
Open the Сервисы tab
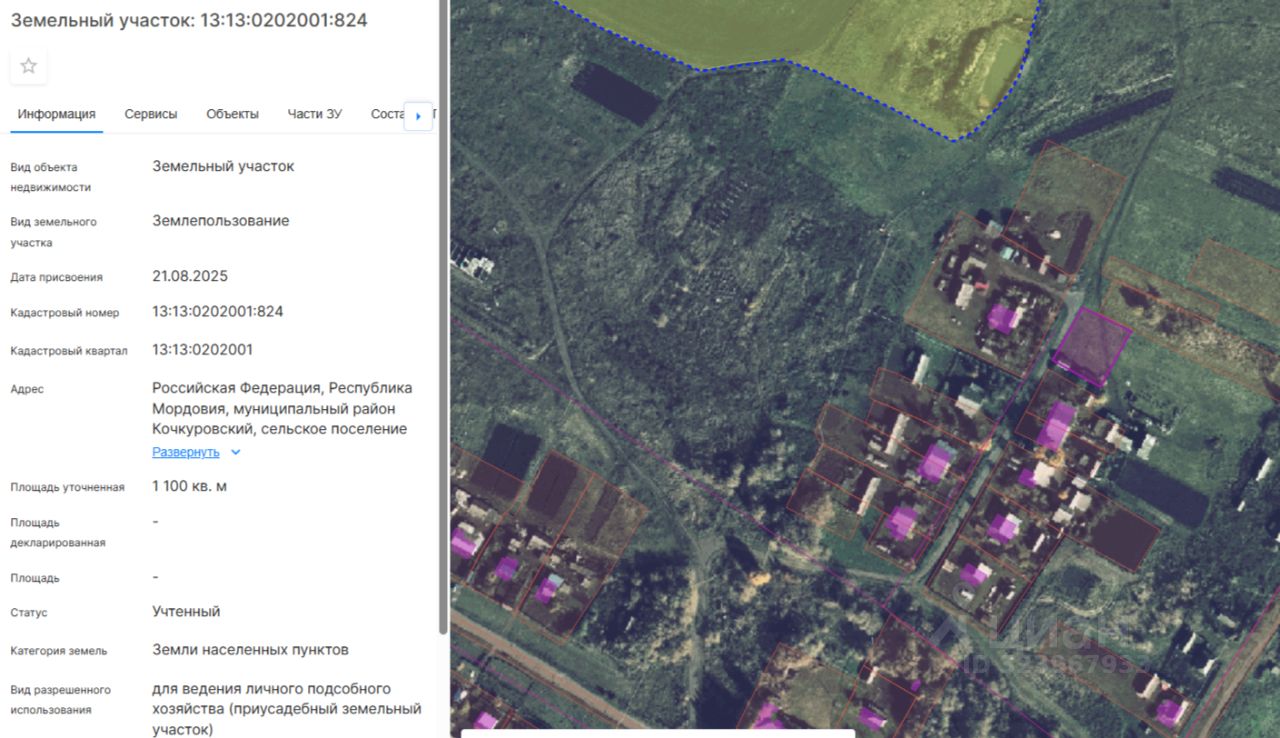click(x=151, y=114)
